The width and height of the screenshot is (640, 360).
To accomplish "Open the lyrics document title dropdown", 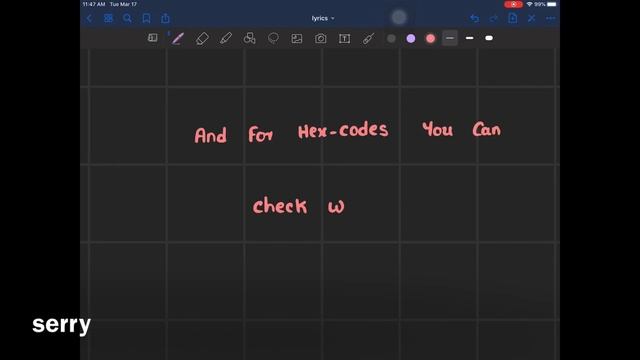I will [323, 18].
